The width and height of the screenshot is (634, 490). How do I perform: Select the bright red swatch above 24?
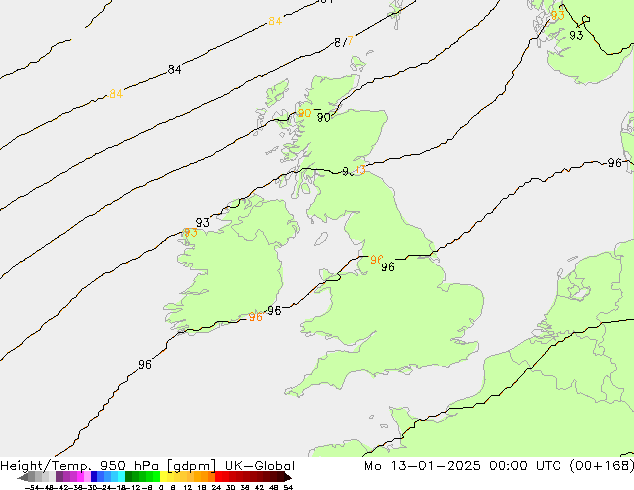[x=218, y=477]
